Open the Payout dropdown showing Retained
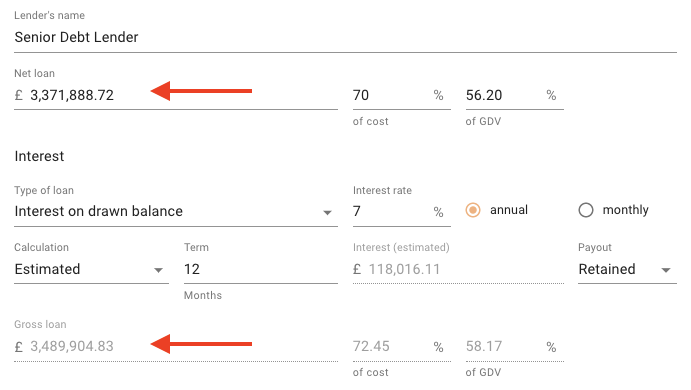The image size is (691, 390). coord(627,269)
